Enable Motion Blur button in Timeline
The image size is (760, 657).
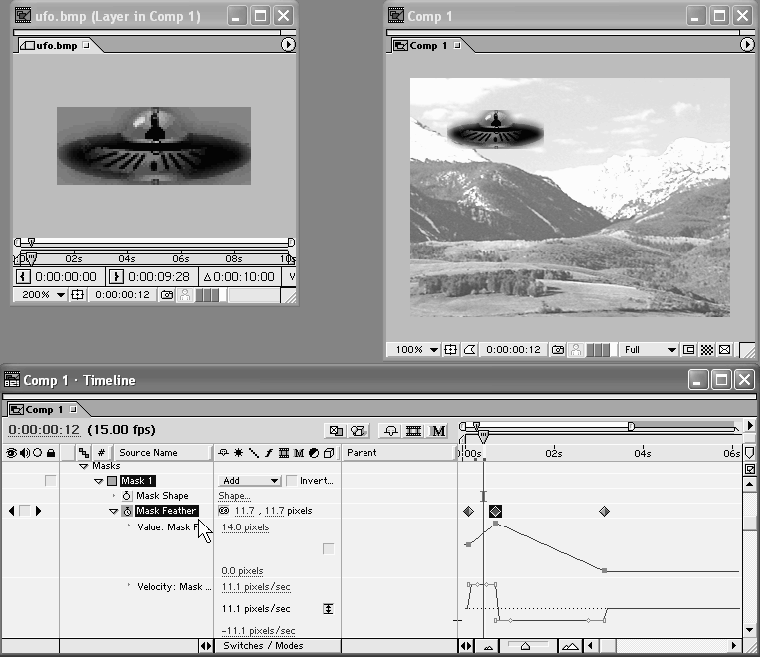(x=438, y=431)
